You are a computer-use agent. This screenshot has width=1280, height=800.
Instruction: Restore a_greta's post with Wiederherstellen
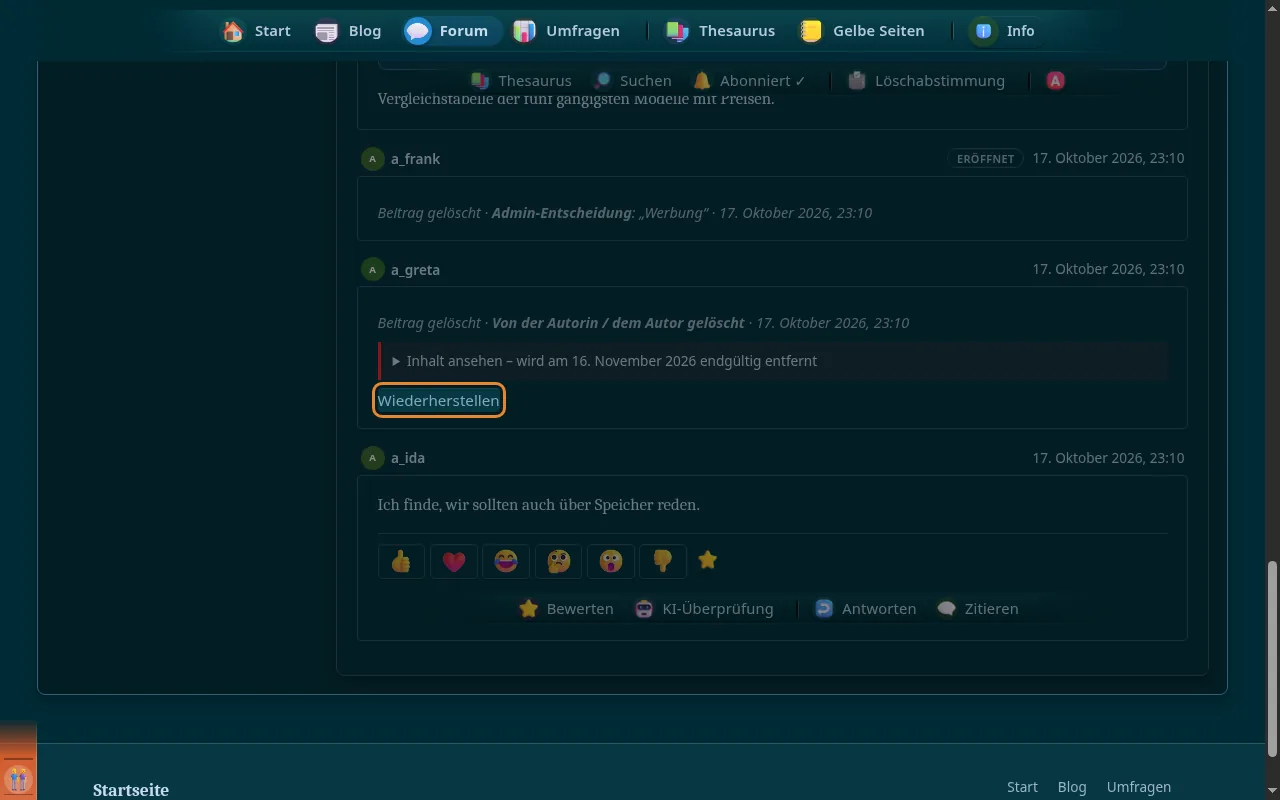pyautogui.click(x=438, y=401)
